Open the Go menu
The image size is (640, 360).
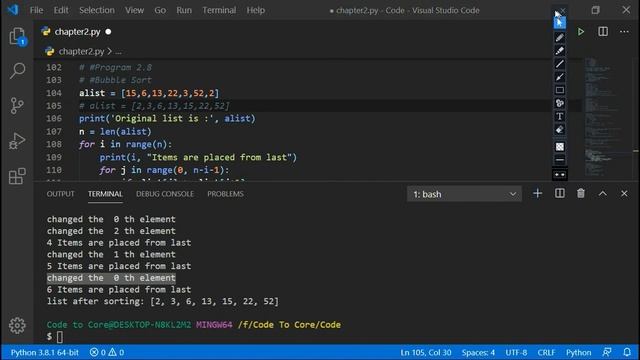pos(160,10)
